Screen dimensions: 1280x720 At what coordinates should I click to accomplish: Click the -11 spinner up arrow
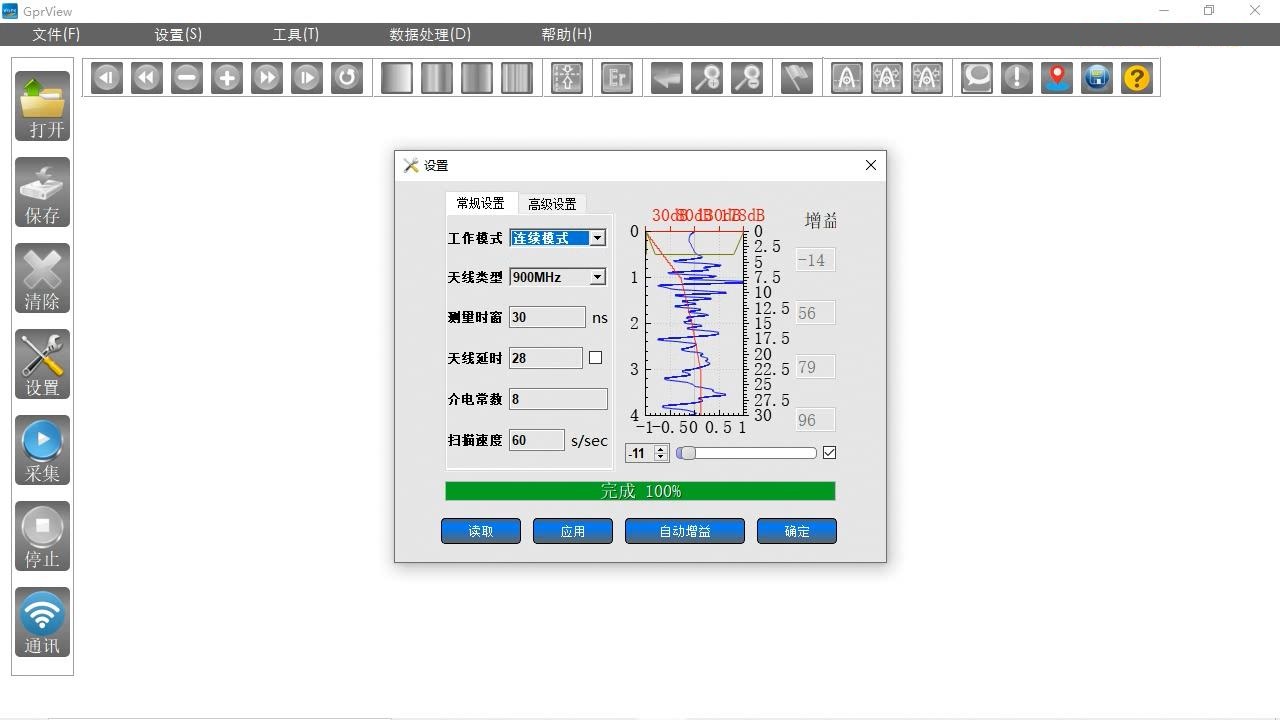click(x=660, y=449)
